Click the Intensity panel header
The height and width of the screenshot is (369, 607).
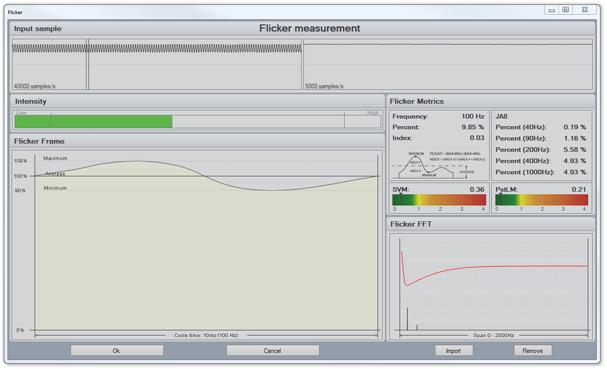(31, 101)
